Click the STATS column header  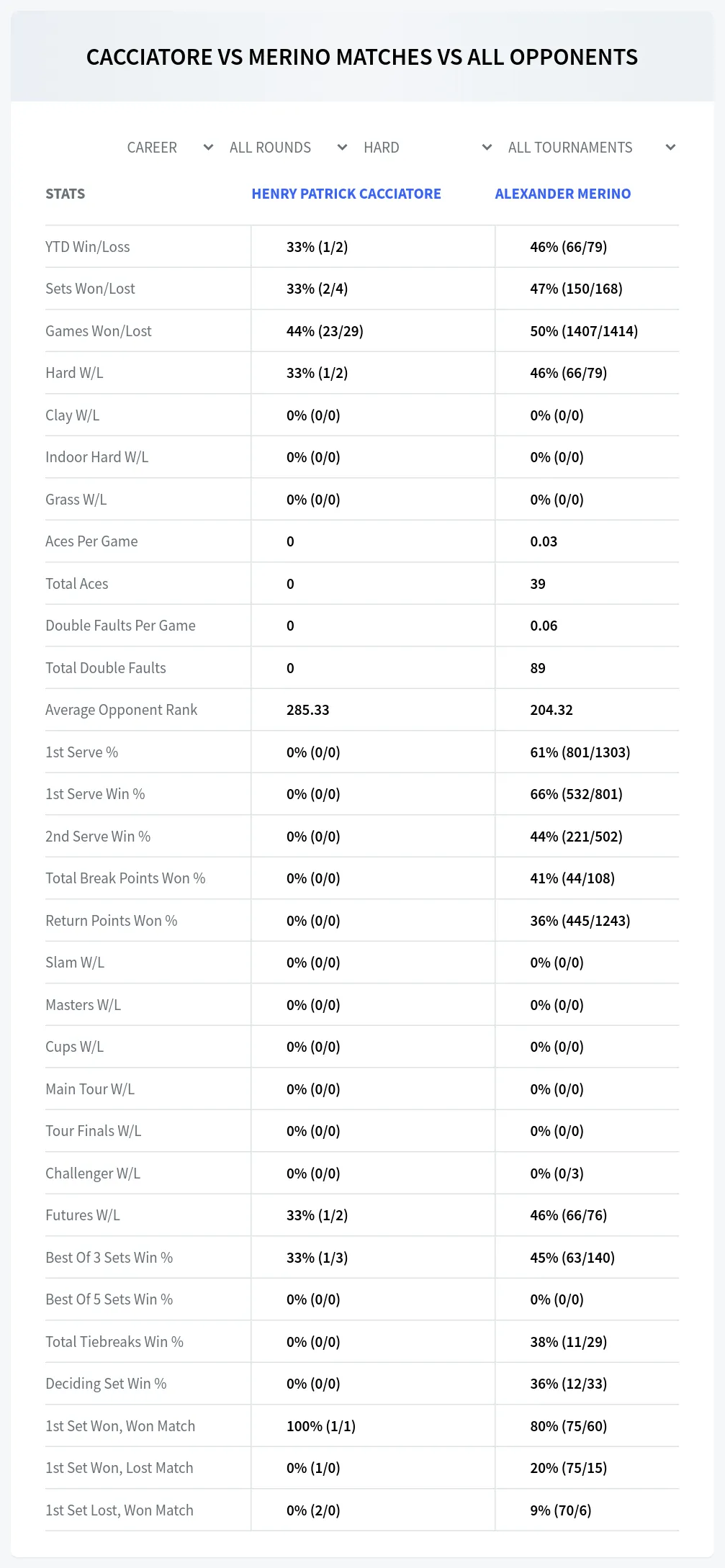[x=65, y=194]
